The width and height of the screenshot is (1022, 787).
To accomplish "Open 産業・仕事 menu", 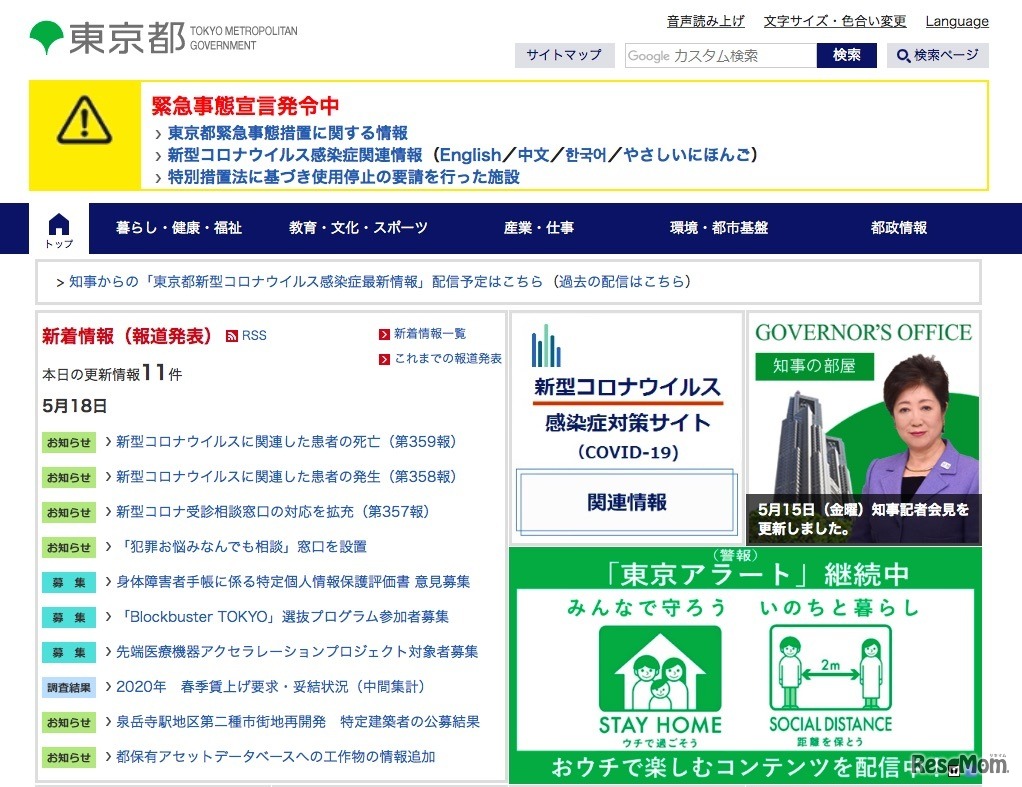I will 538,228.
